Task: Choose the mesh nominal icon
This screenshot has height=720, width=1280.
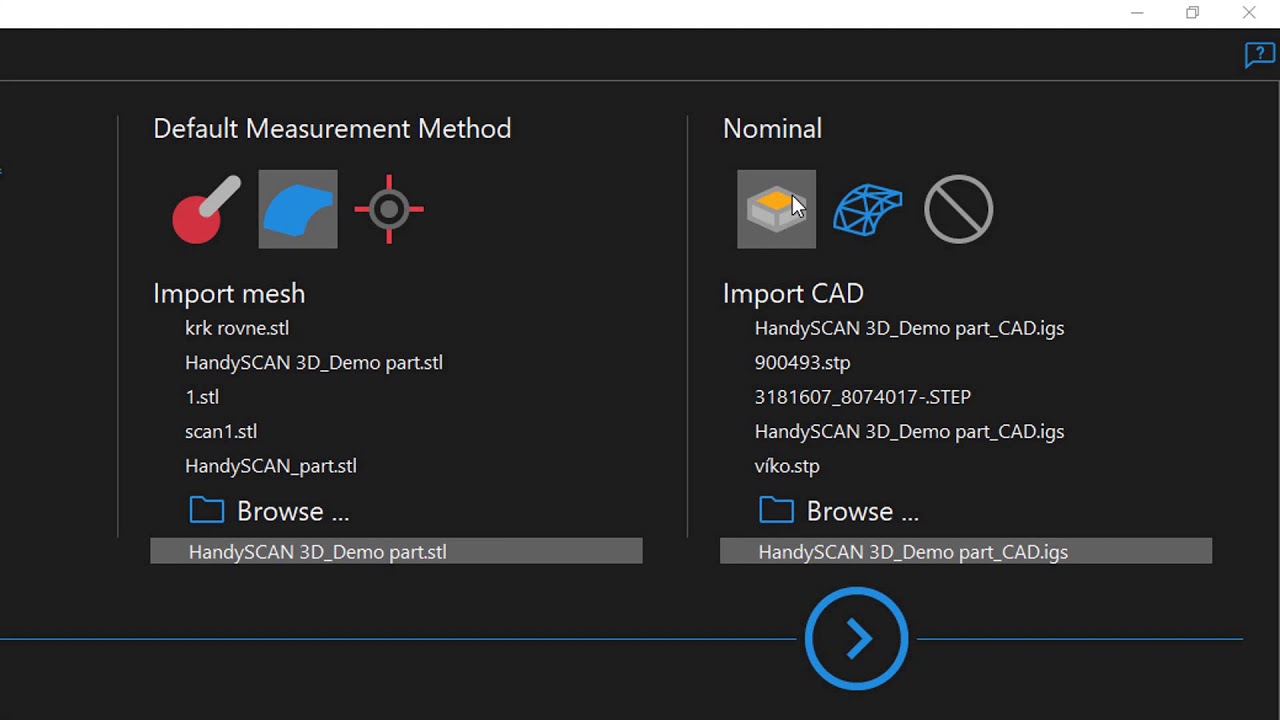Action: pos(867,209)
